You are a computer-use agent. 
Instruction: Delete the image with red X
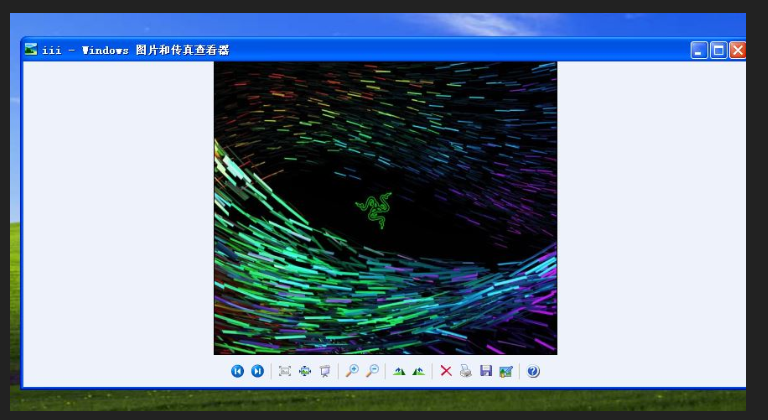click(x=446, y=371)
